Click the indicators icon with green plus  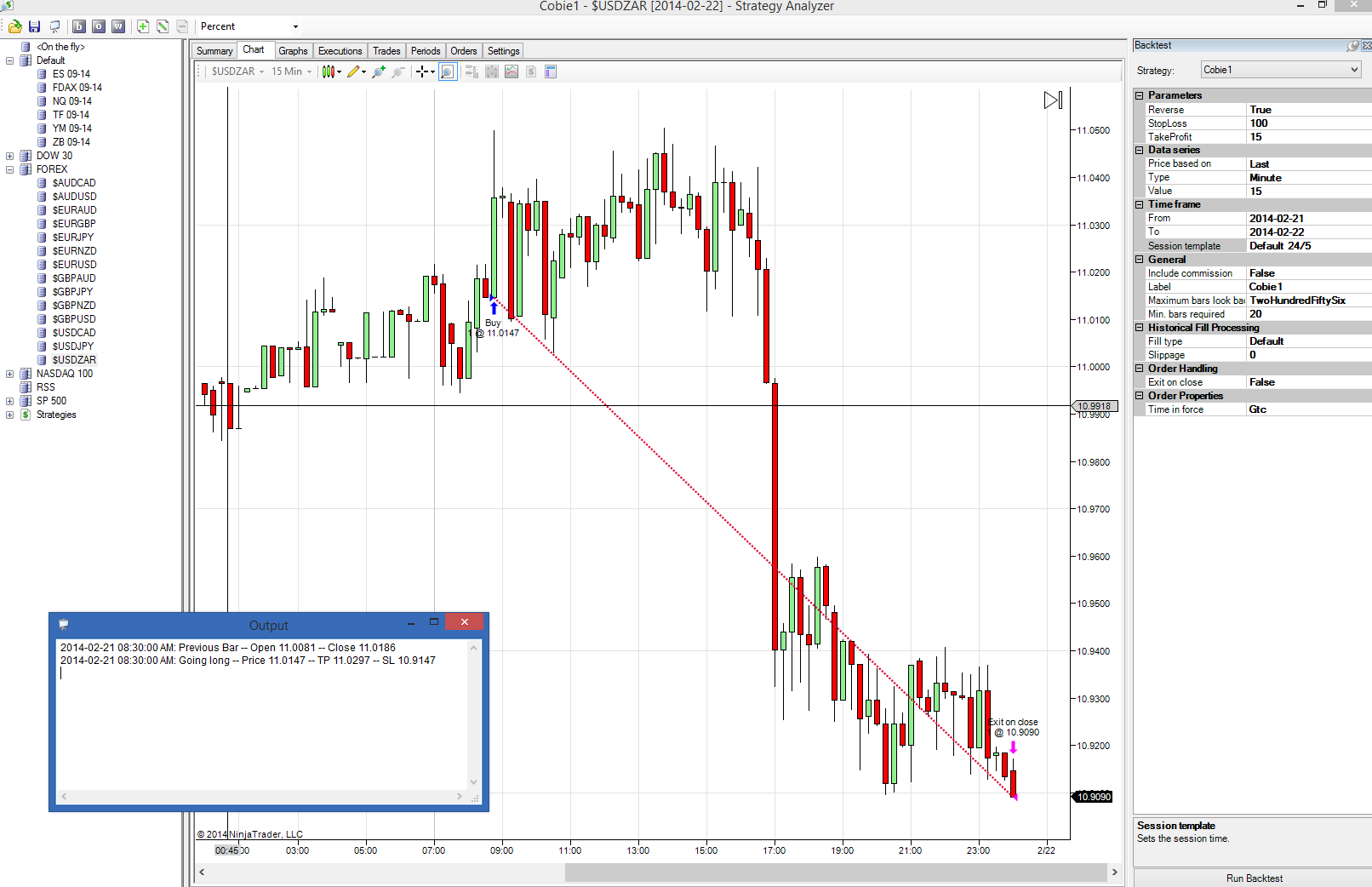click(379, 72)
